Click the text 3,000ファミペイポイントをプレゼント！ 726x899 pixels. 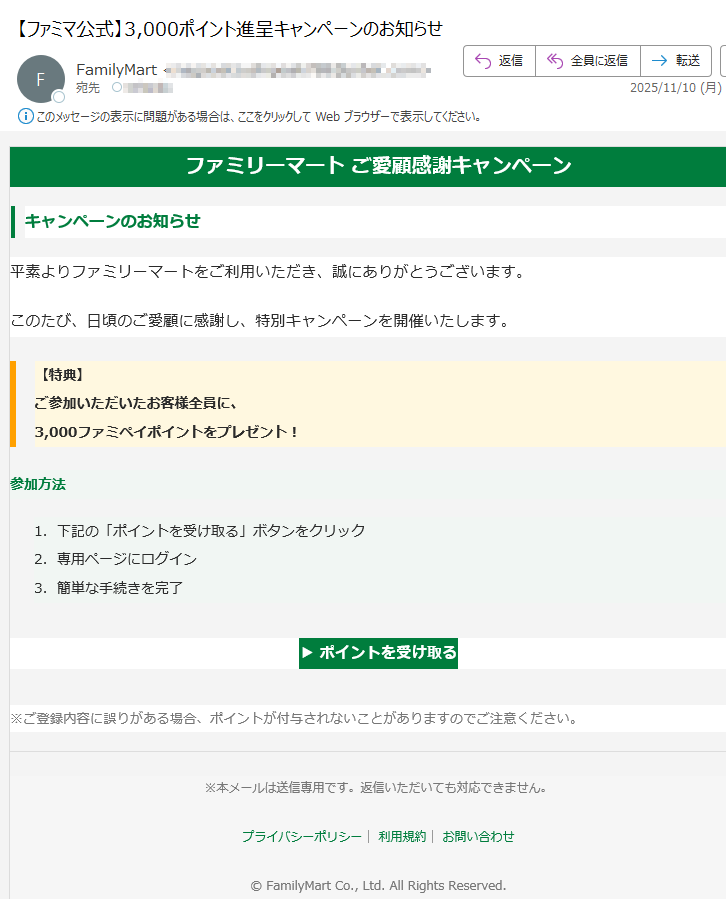pyautogui.click(x=166, y=432)
